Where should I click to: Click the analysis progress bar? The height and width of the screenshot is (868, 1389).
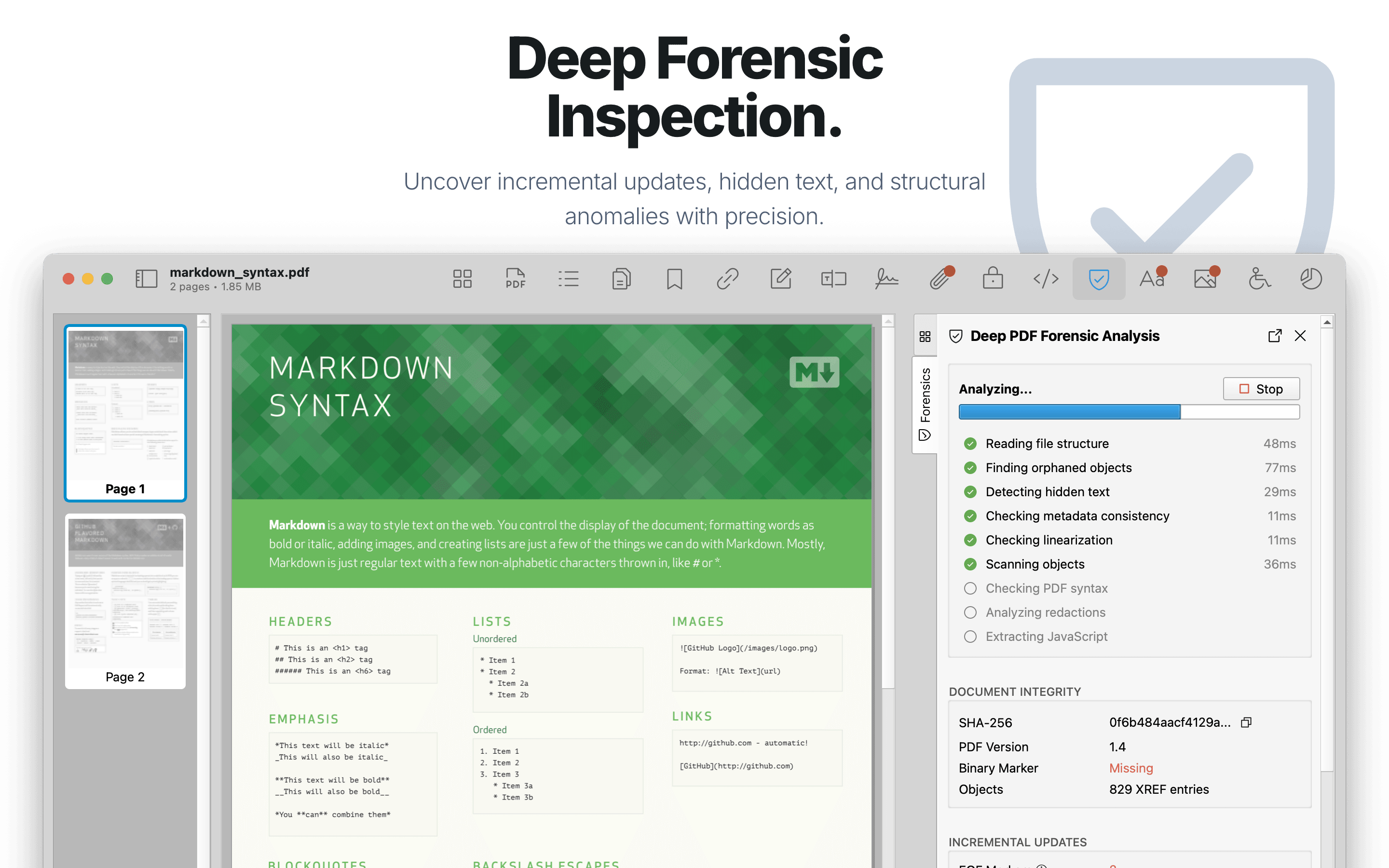pyautogui.click(x=1129, y=412)
